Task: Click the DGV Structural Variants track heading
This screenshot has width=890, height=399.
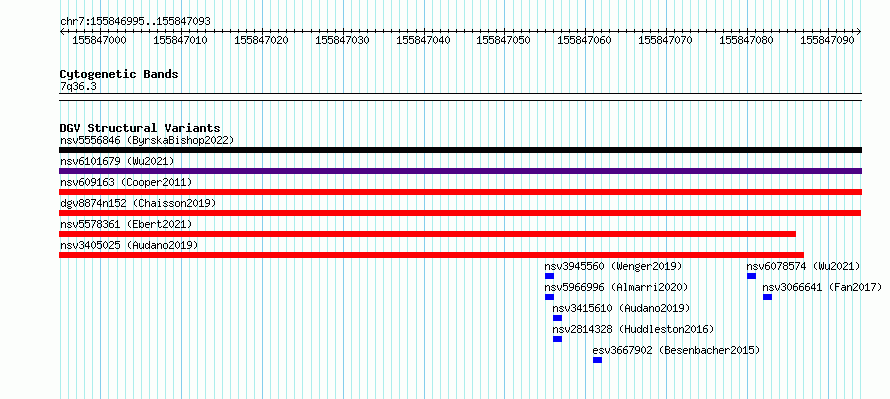Action: tap(140, 128)
